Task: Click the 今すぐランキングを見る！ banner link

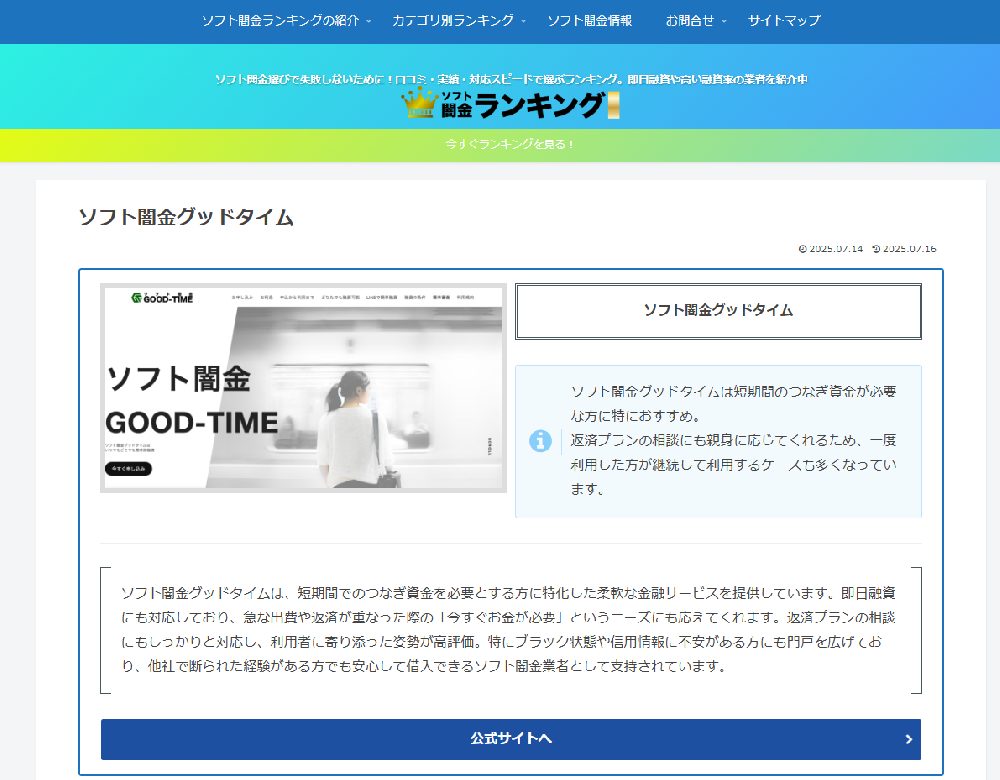Action: (x=510, y=145)
